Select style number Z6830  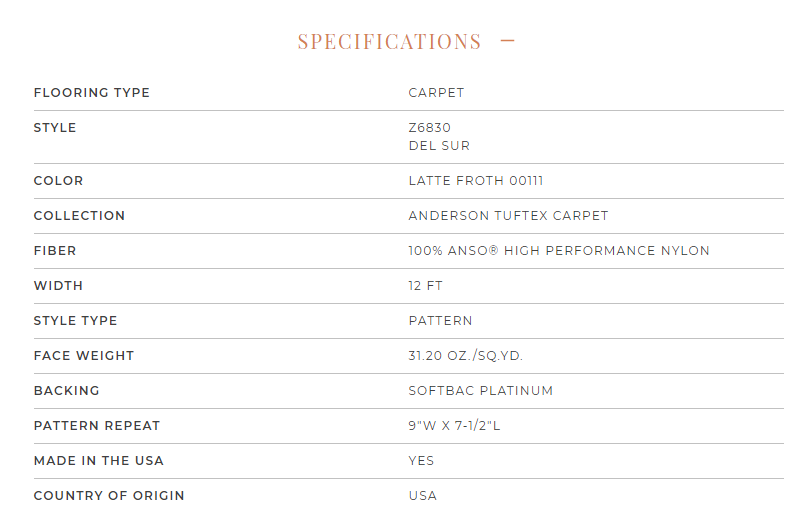(430, 127)
